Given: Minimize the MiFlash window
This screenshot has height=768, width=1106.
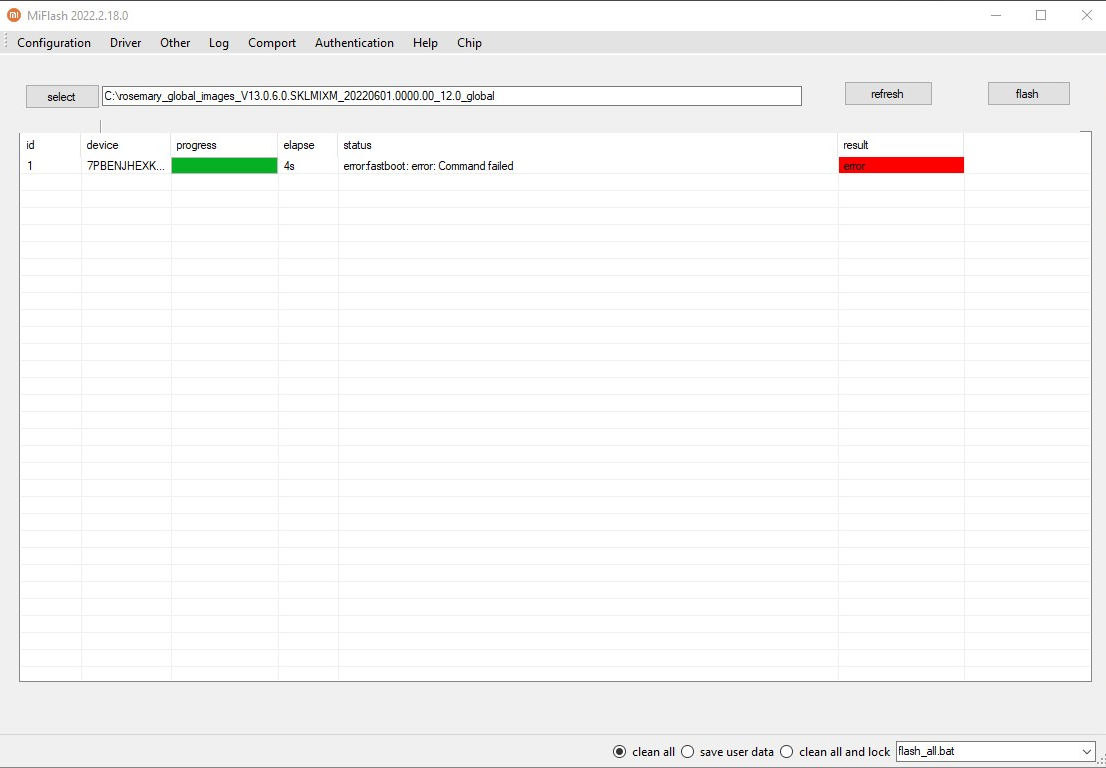Looking at the screenshot, I should 996,15.
